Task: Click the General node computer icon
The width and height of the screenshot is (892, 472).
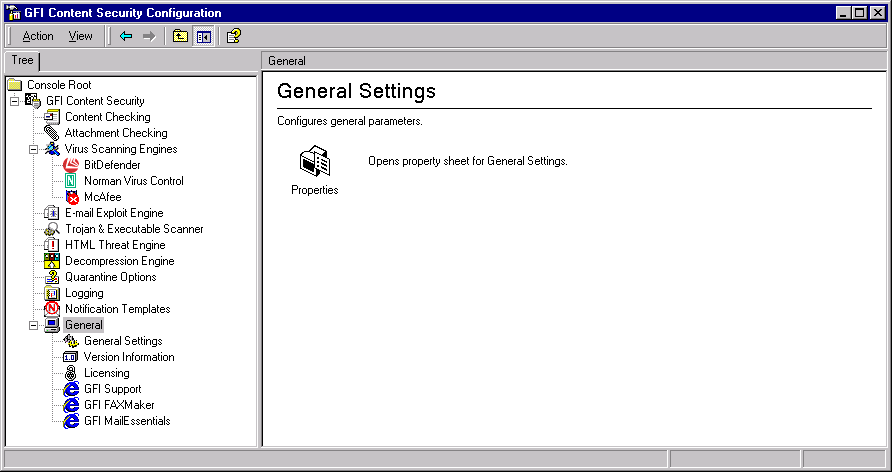Action: click(x=52, y=325)
